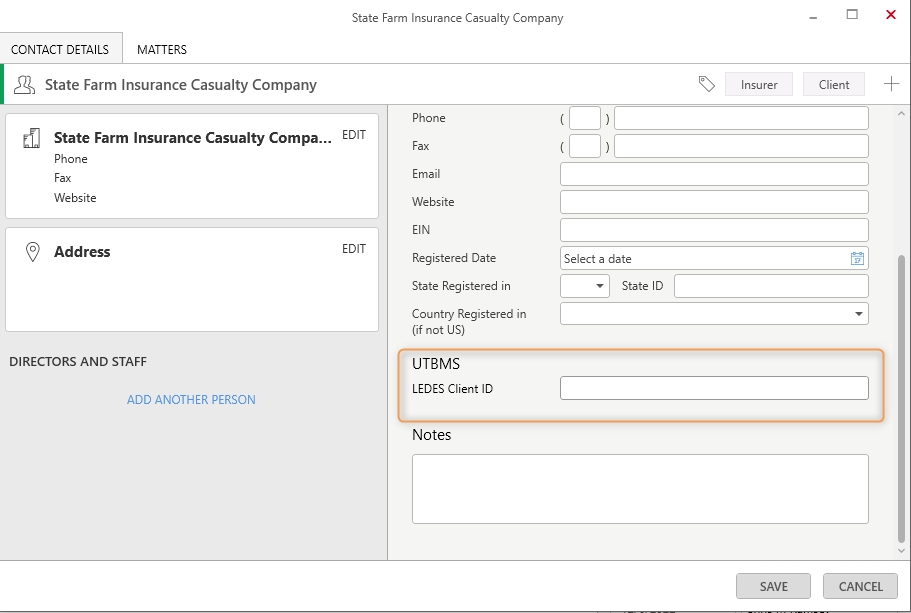Maximize the contact window
The width and height of the screenshot is (911, 613).
[852, 15]
